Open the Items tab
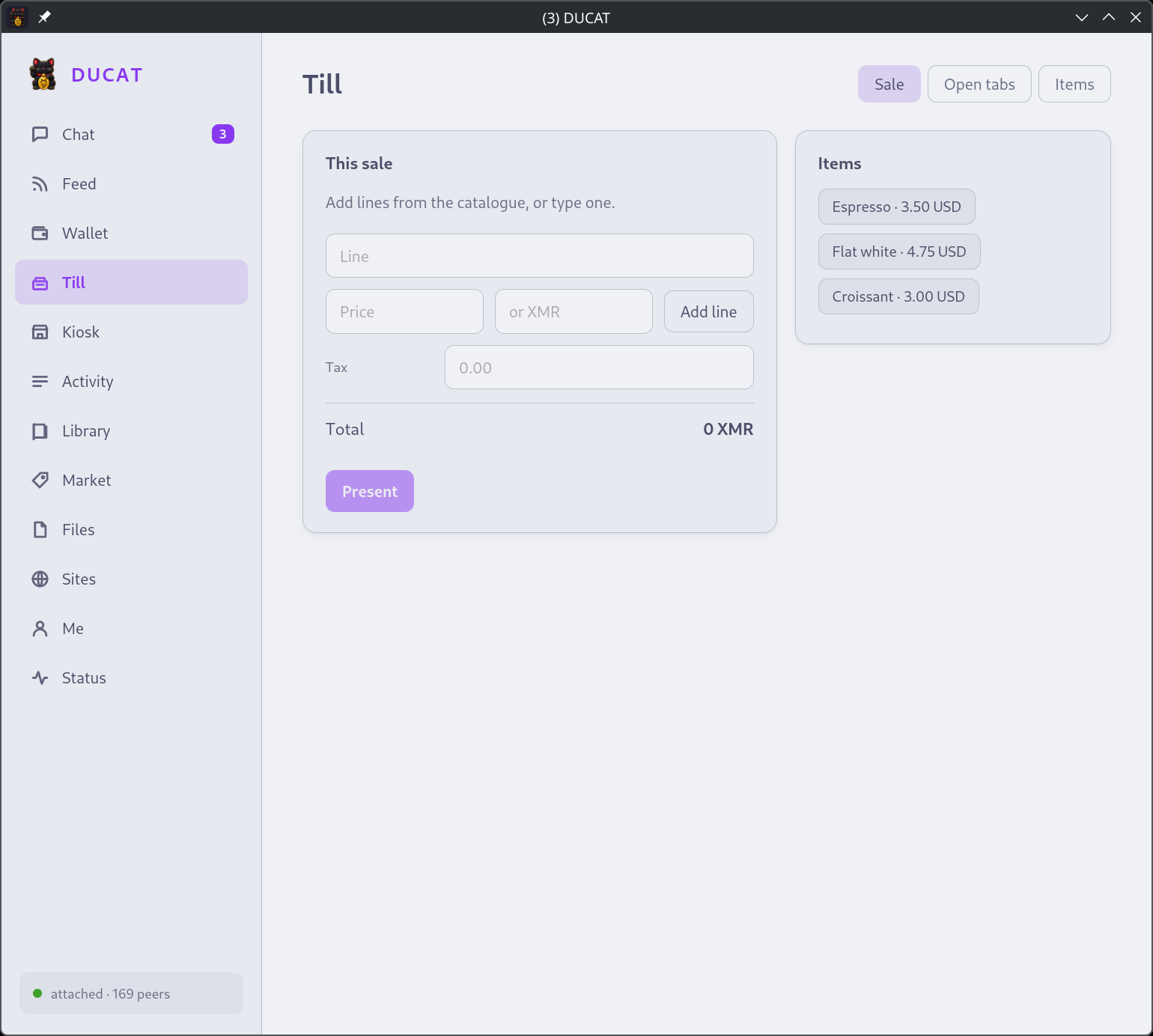 1074,84
